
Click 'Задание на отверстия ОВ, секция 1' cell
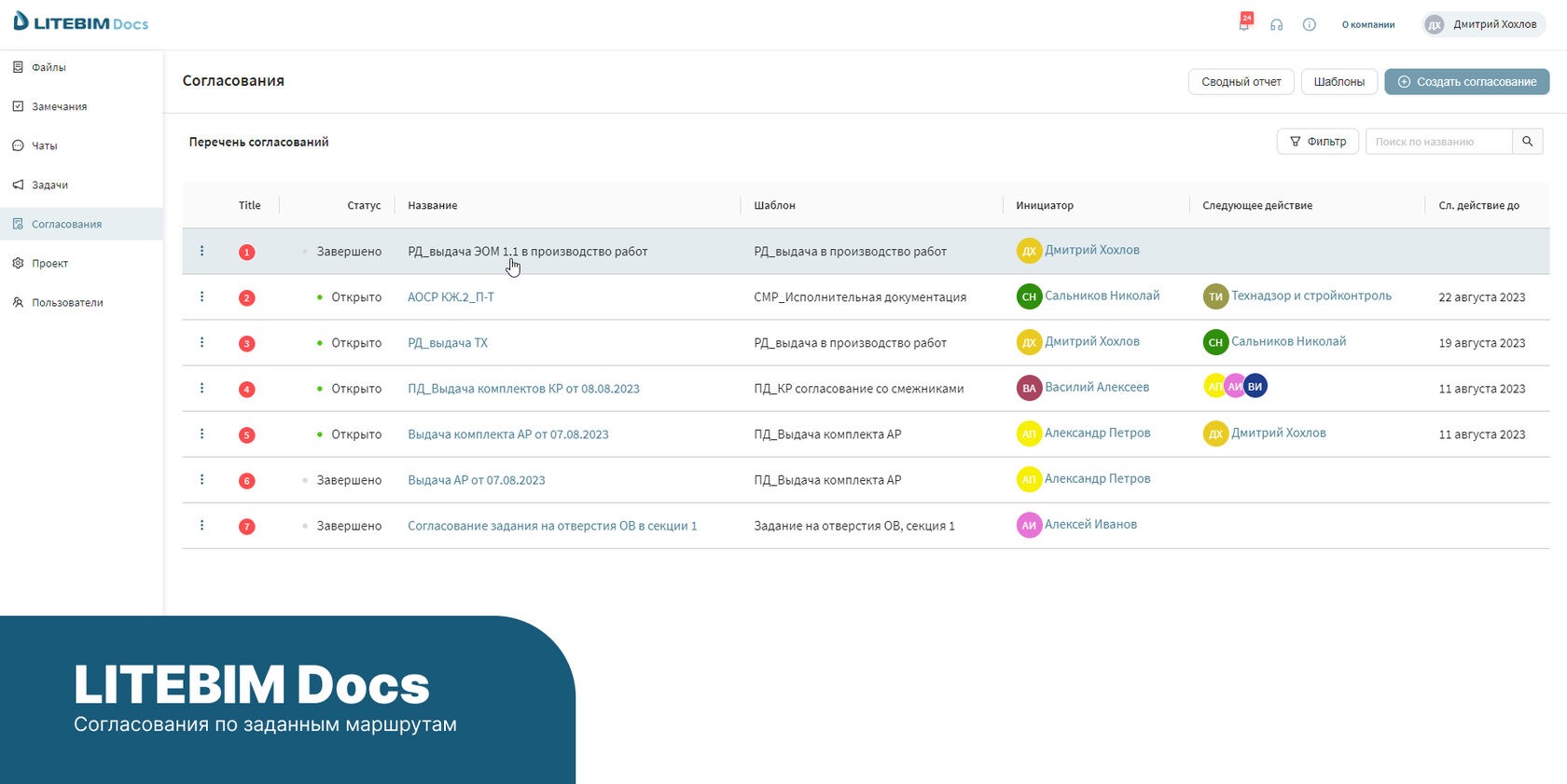pyautogui.click(x=854, y=526)
